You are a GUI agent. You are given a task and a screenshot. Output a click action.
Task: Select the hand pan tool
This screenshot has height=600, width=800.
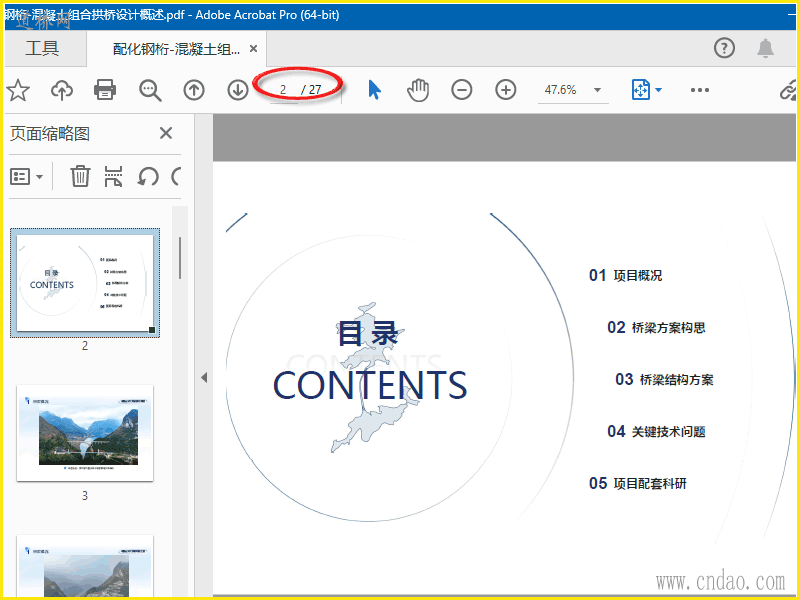(x=418, y=90)
